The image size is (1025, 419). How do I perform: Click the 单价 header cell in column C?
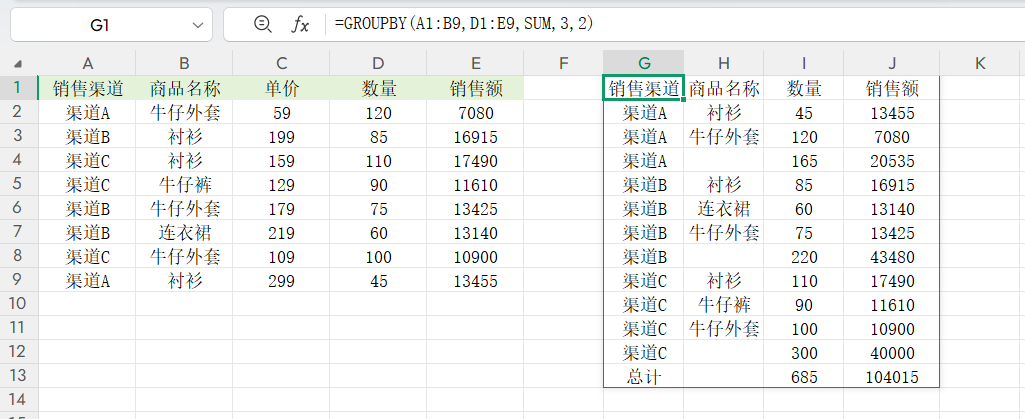(282, 88)
